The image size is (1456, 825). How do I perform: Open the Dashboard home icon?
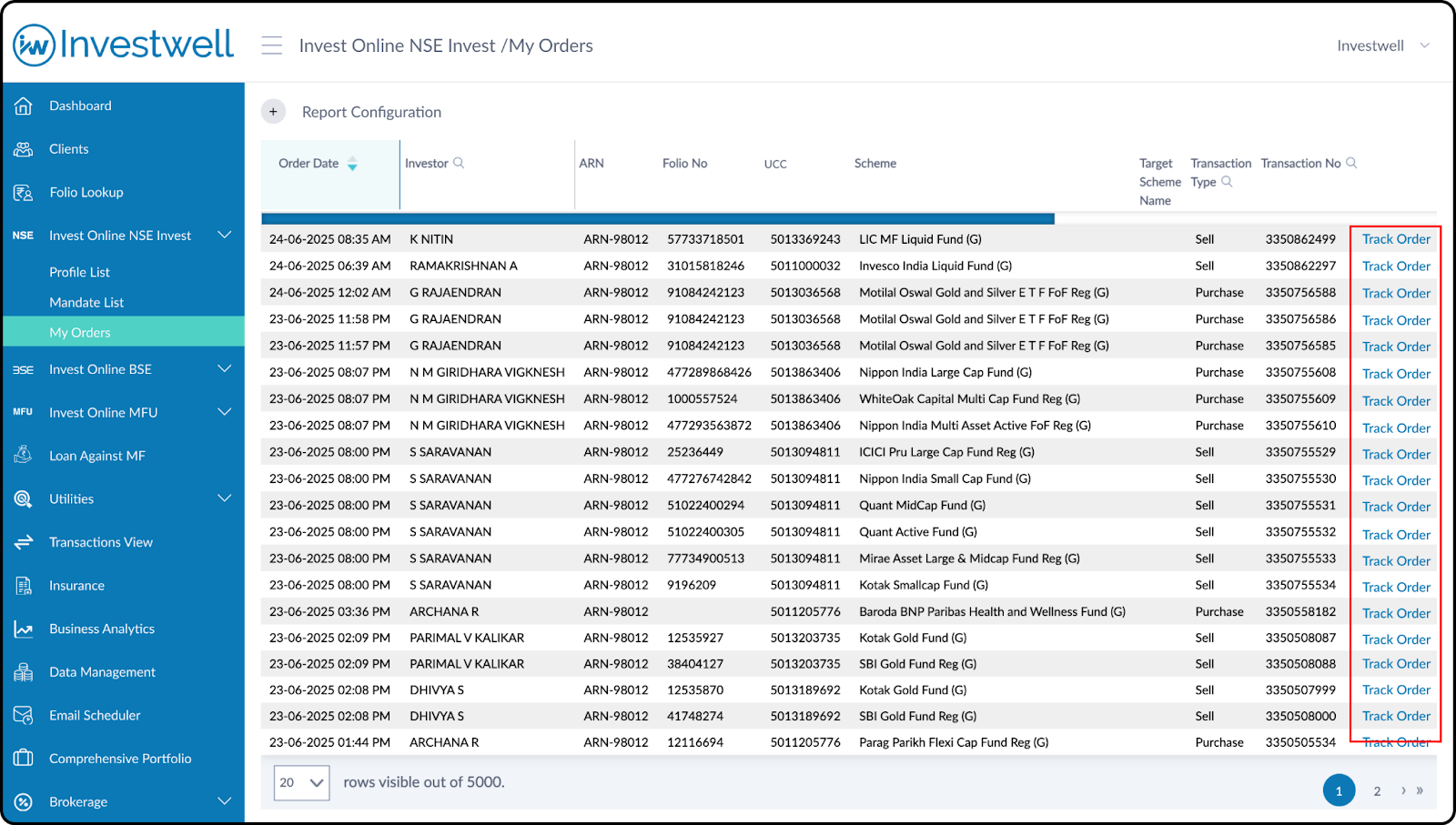24,106
